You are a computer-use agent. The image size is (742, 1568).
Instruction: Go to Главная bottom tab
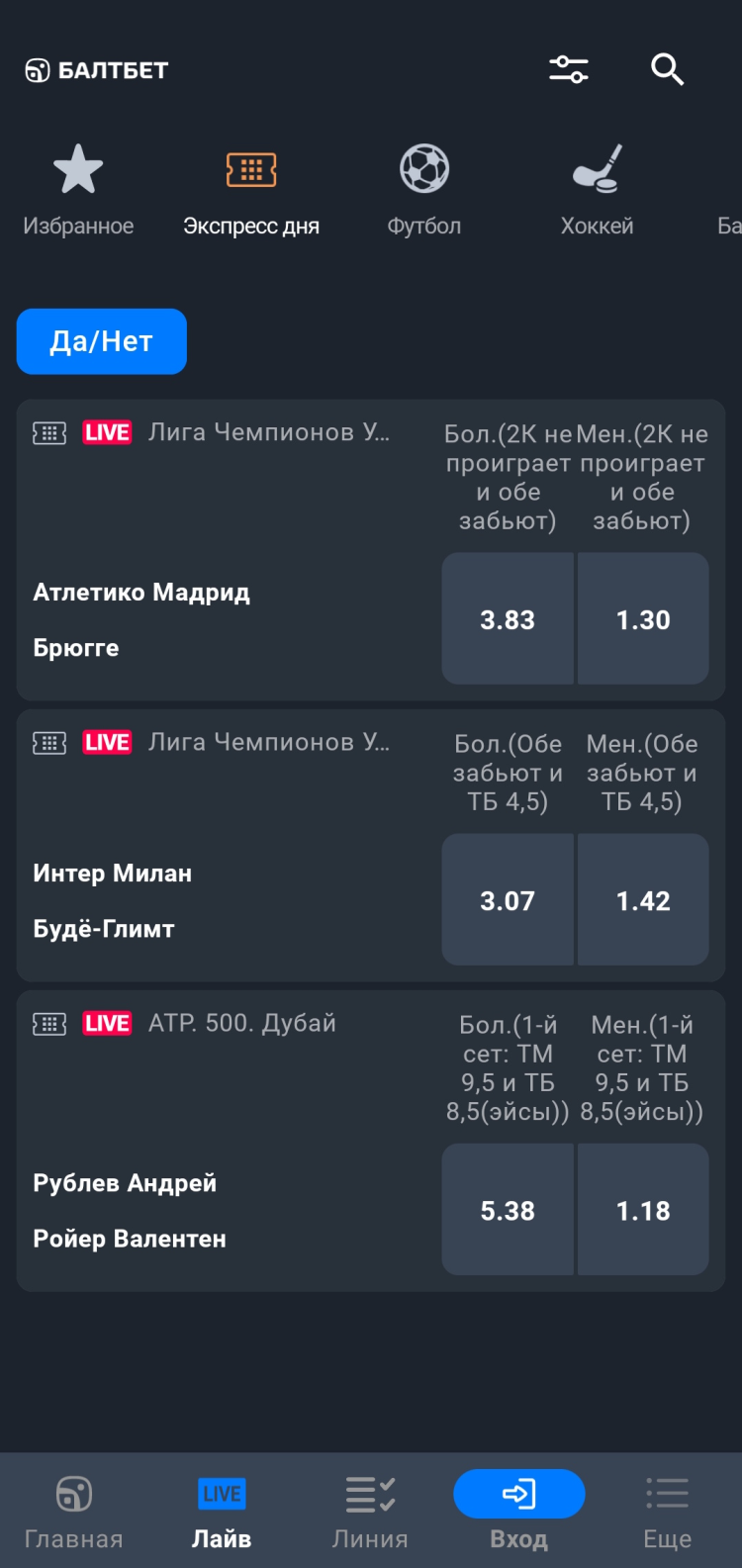[74, 1511]
